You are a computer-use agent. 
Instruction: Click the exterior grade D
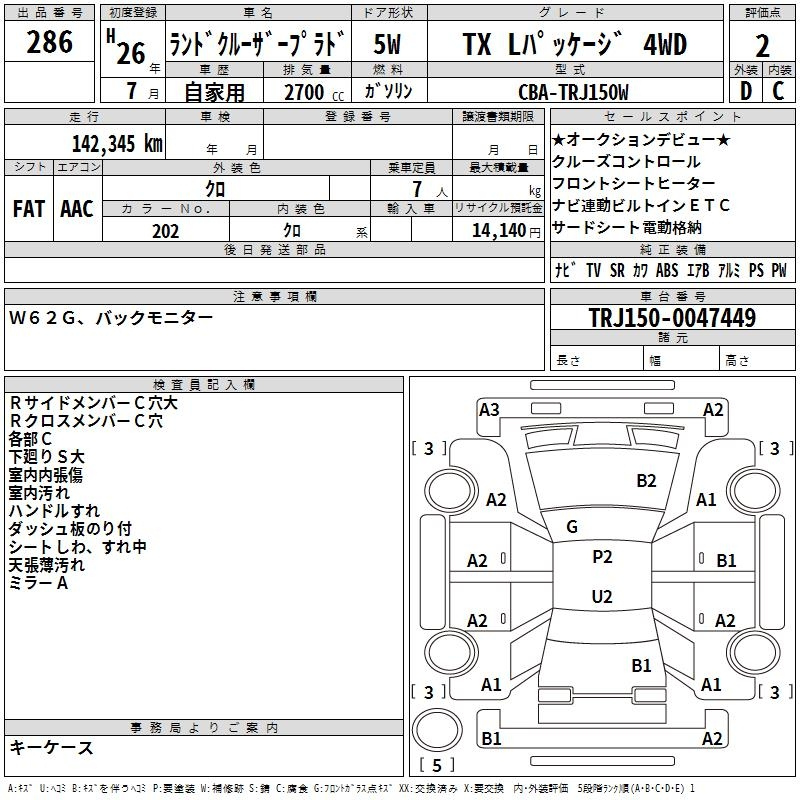coord(745,91)
